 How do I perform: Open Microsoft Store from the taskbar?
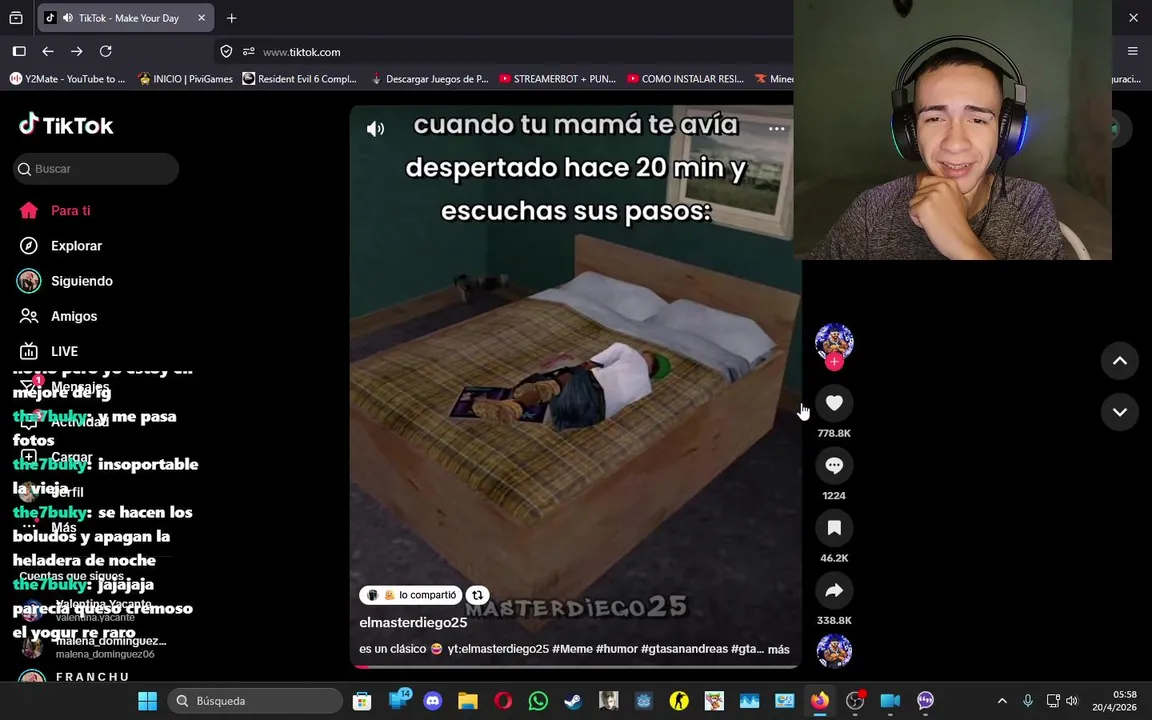click(361, 701)
